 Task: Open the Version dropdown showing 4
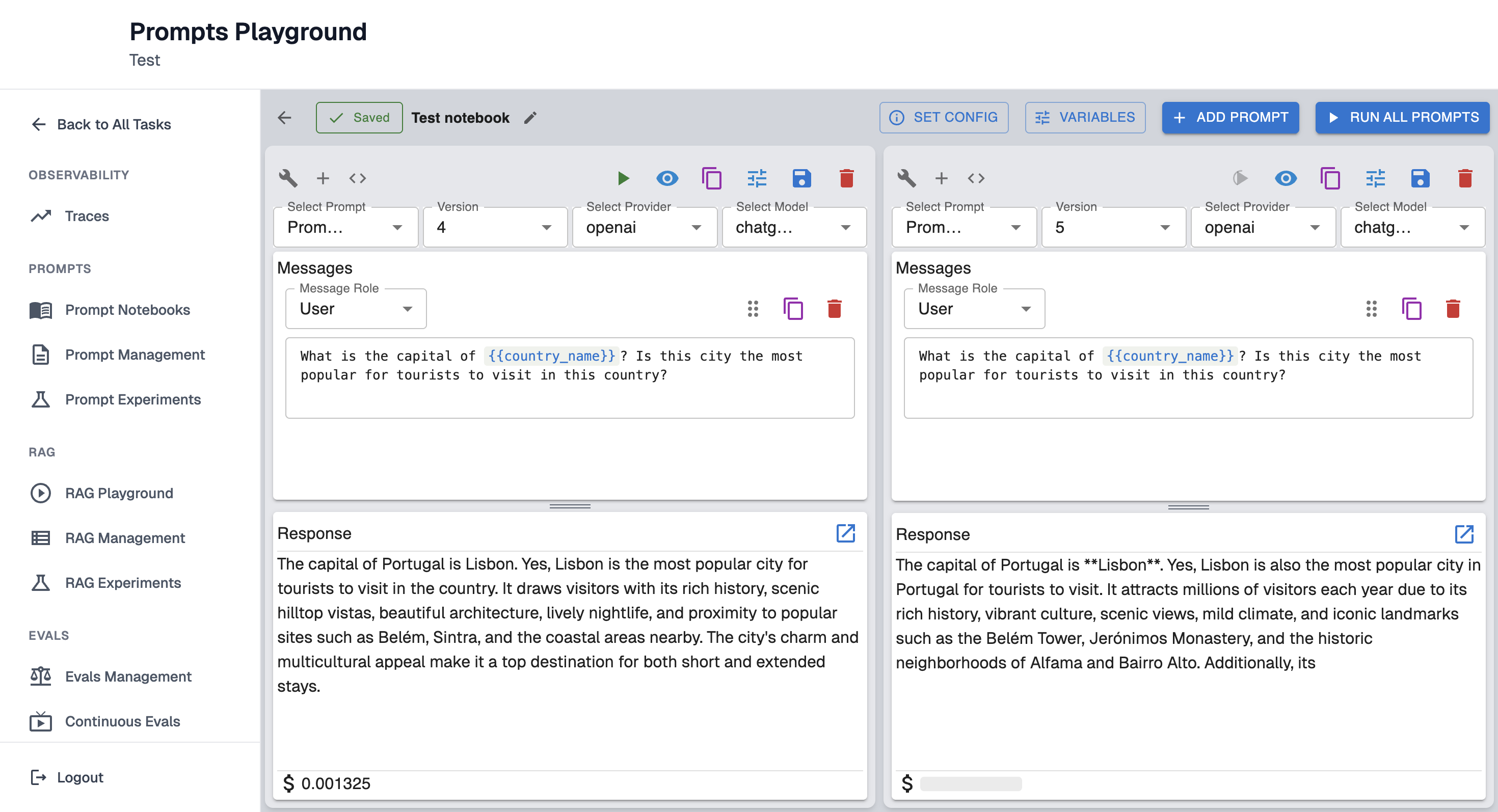point(494,227)
